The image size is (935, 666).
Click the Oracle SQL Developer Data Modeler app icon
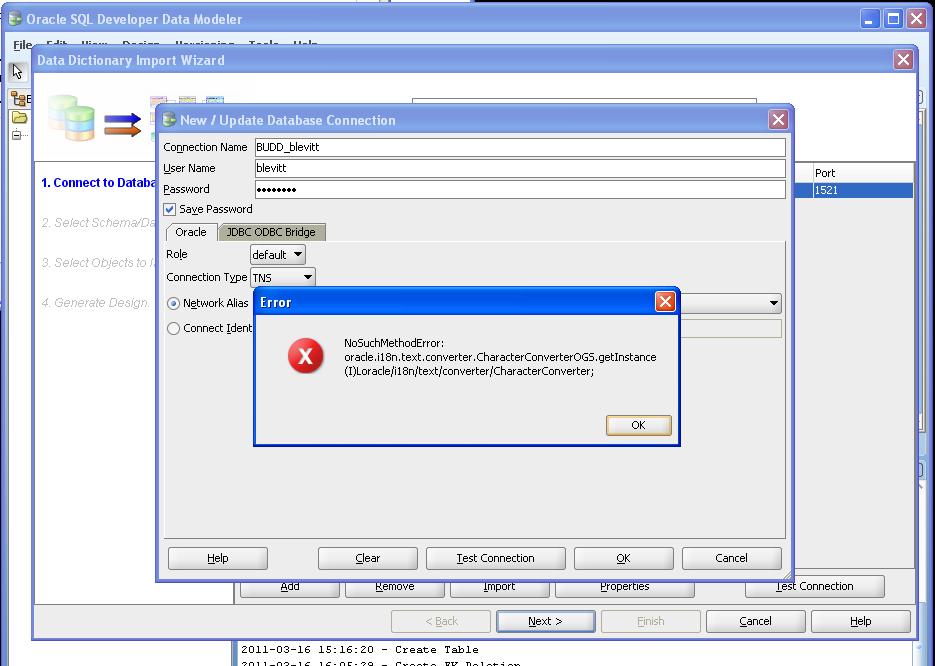tap(14, 18)
